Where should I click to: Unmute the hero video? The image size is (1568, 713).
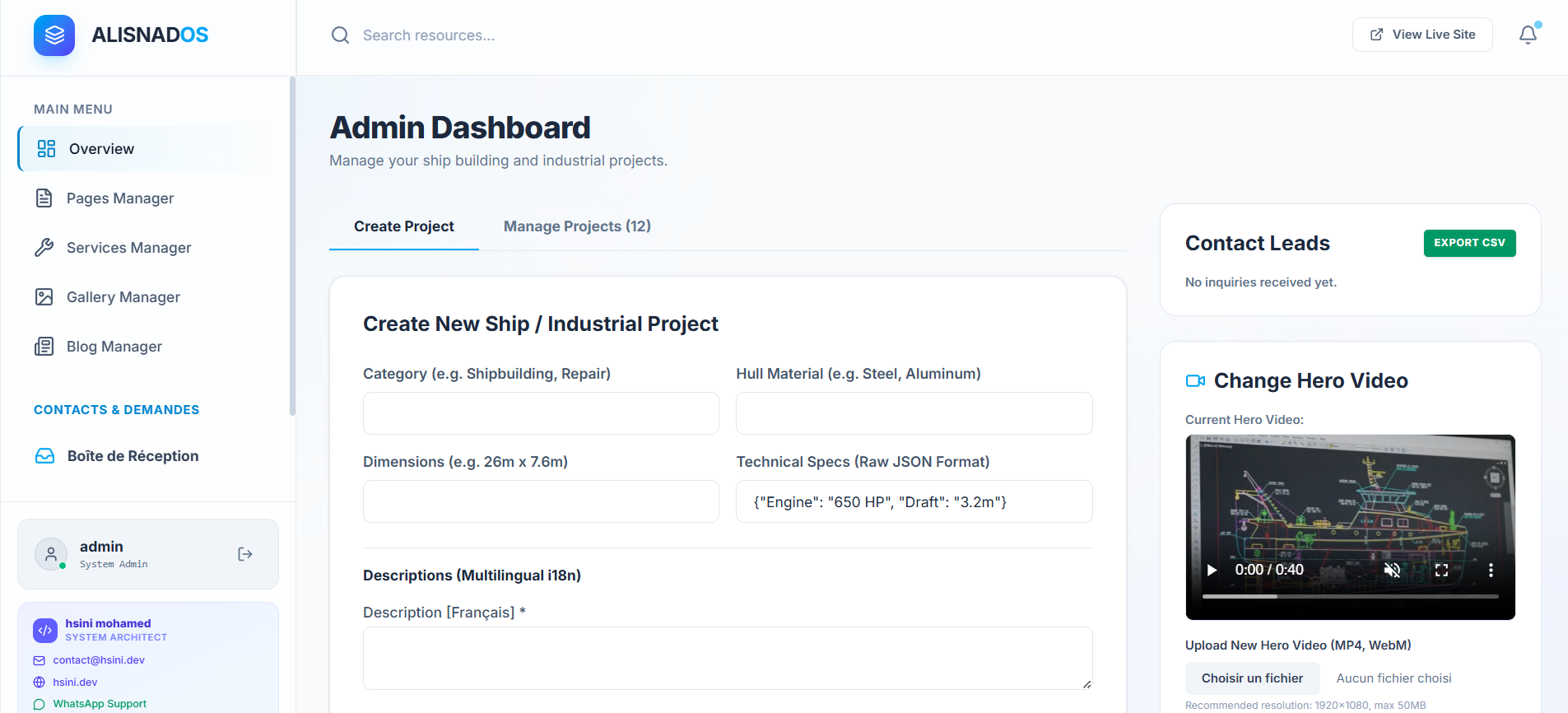pyautogui.click(x=1392, y=570)
